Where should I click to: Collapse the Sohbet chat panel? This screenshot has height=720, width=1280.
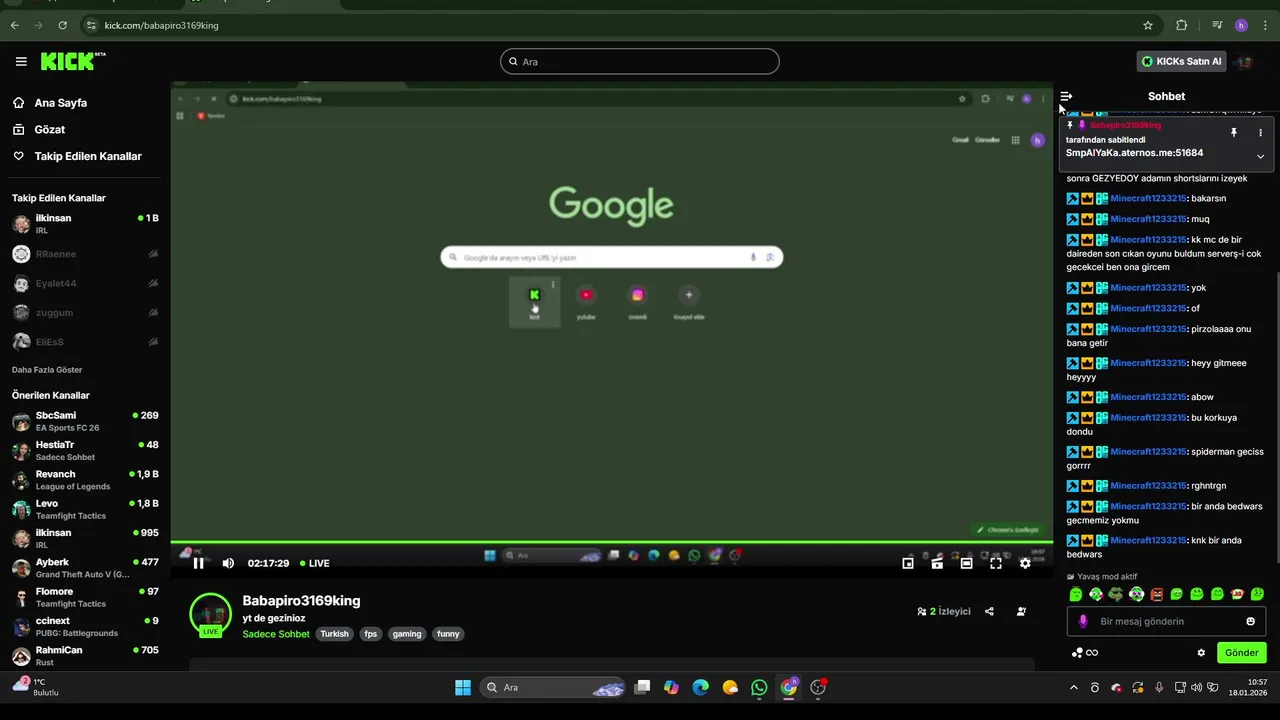[1066, 97]
